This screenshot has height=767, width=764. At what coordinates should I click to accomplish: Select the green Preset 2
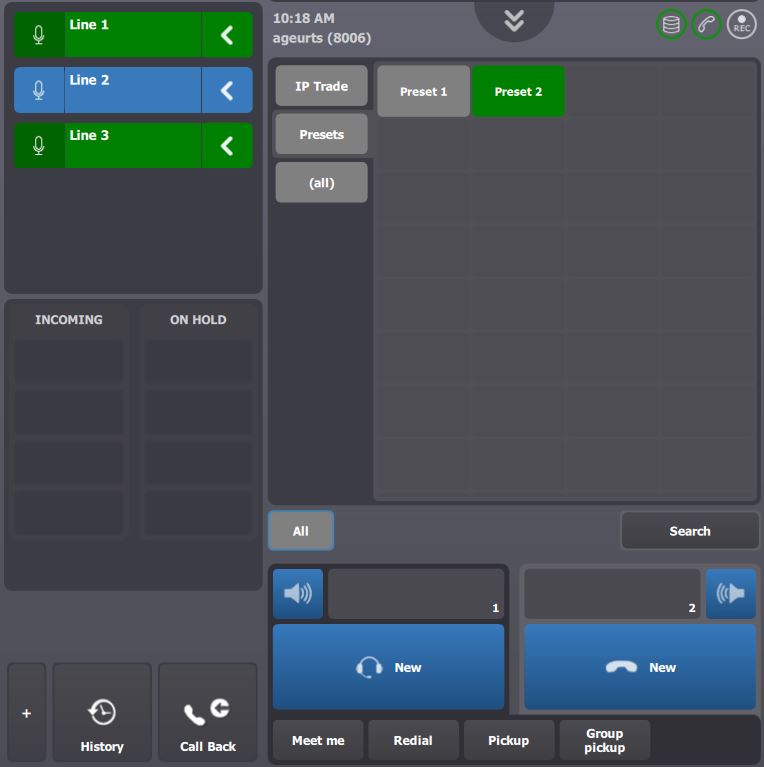coord(518,91)
